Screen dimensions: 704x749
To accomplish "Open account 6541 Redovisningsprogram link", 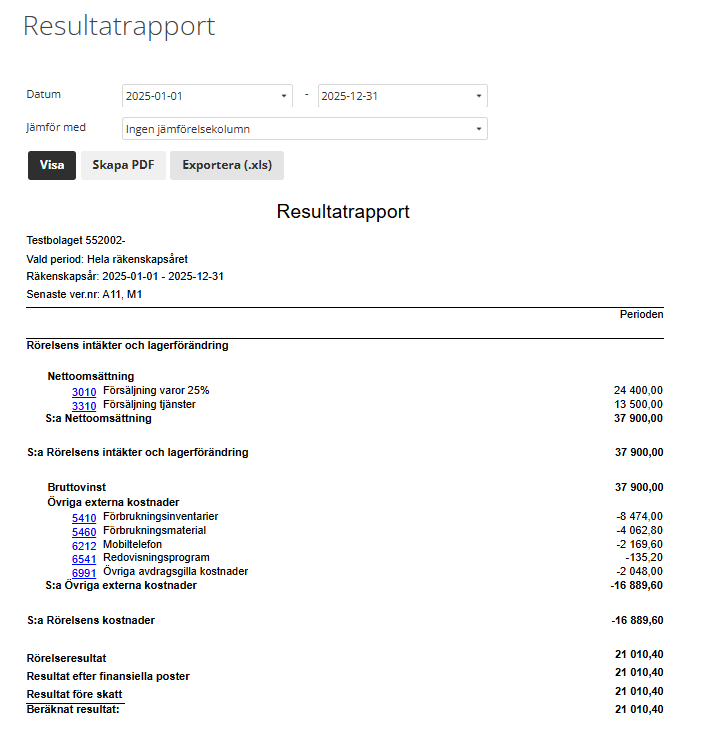I will 84,559.
